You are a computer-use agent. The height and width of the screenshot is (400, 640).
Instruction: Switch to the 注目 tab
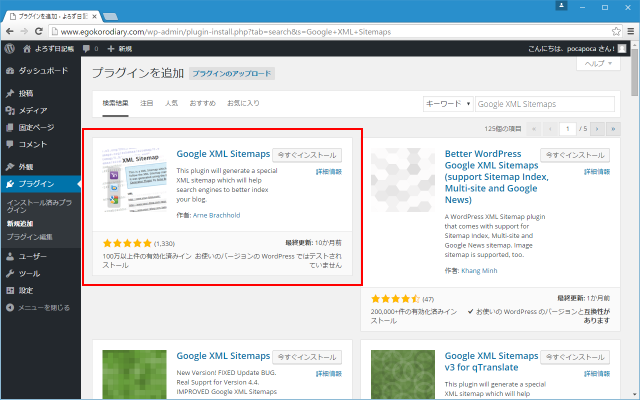[x=147, y=103]
